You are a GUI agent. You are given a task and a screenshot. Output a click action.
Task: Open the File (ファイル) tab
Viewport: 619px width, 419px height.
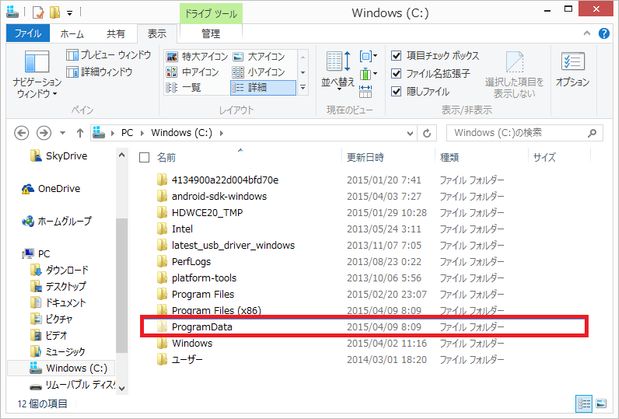[28, 34]
